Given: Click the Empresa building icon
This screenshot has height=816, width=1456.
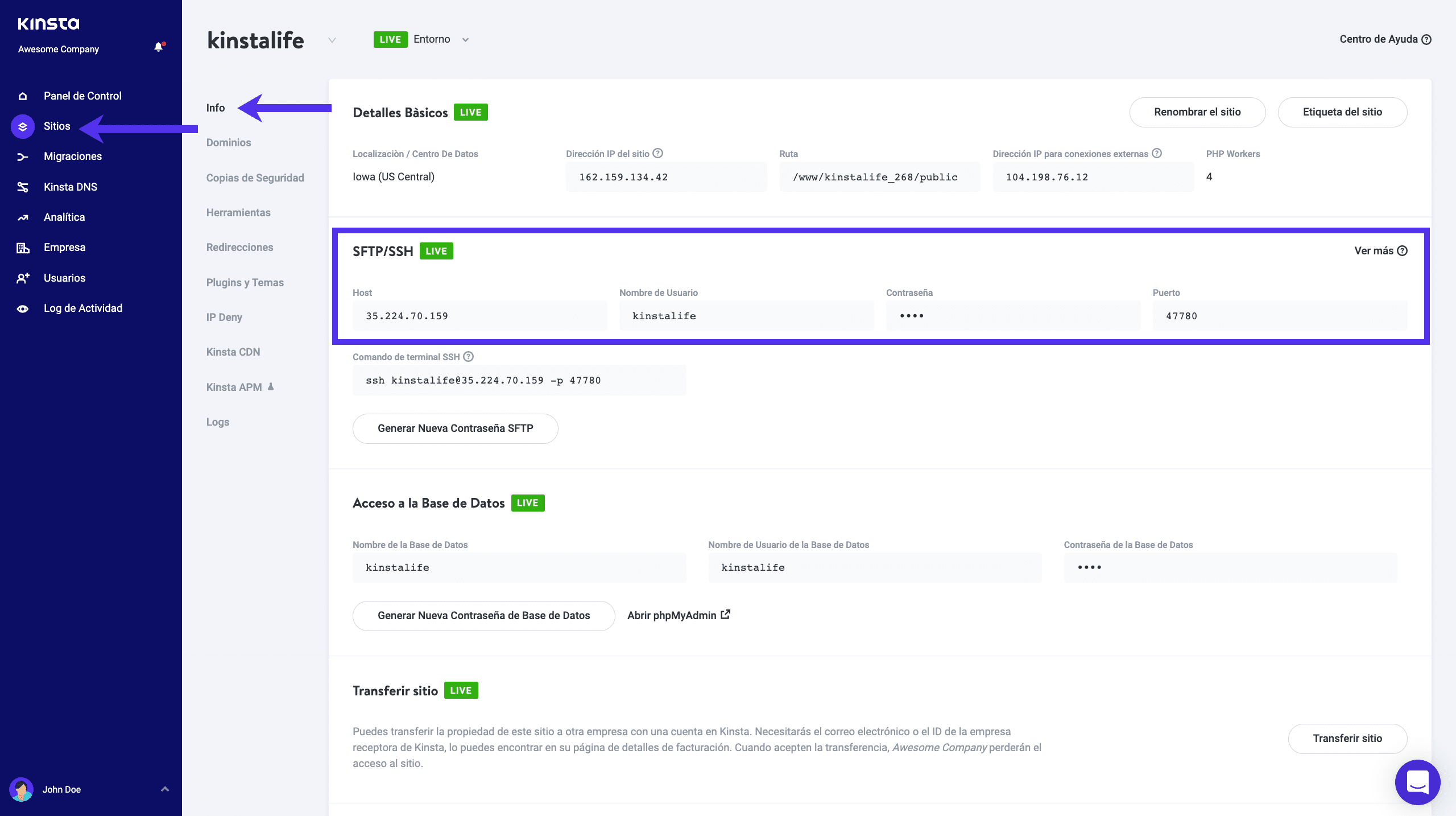Looking at the screenshot, I should (x=23, y=247).
